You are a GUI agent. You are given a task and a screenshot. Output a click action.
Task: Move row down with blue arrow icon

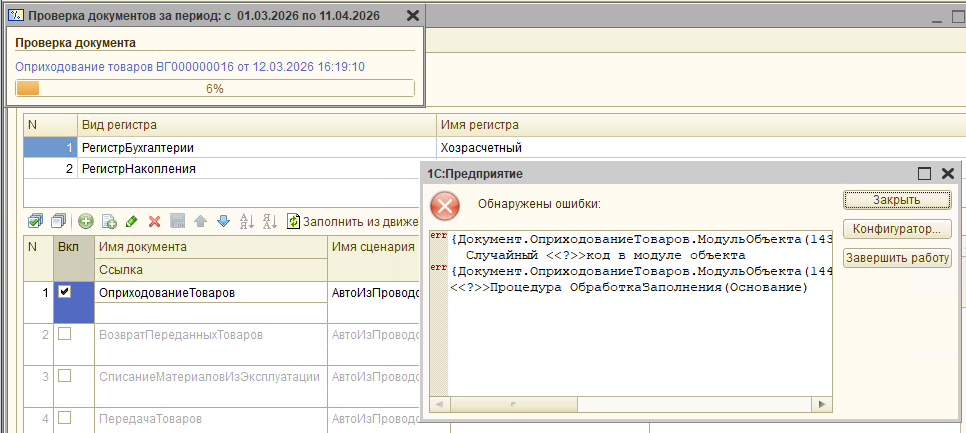point(223,221)
